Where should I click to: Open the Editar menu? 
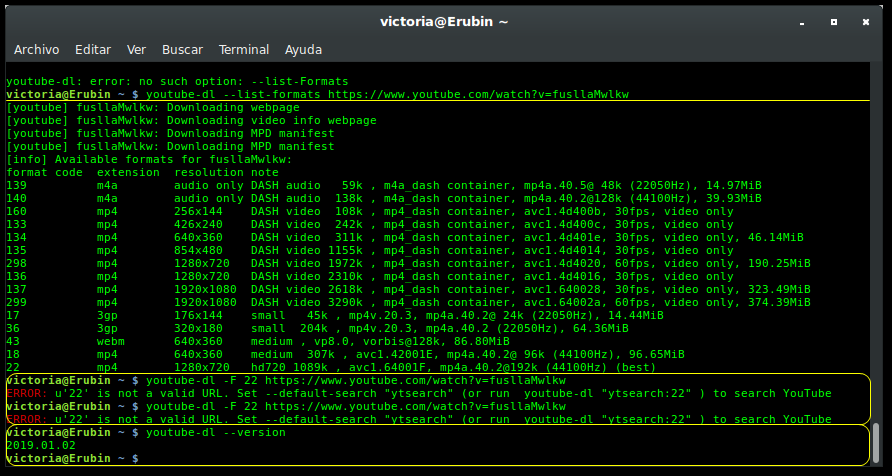click(x=93, y=49)
